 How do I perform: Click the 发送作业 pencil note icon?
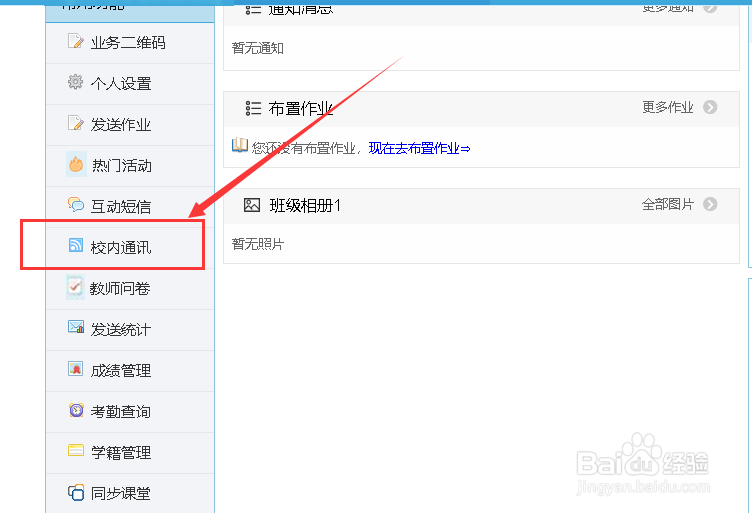[x=75, y=123]
